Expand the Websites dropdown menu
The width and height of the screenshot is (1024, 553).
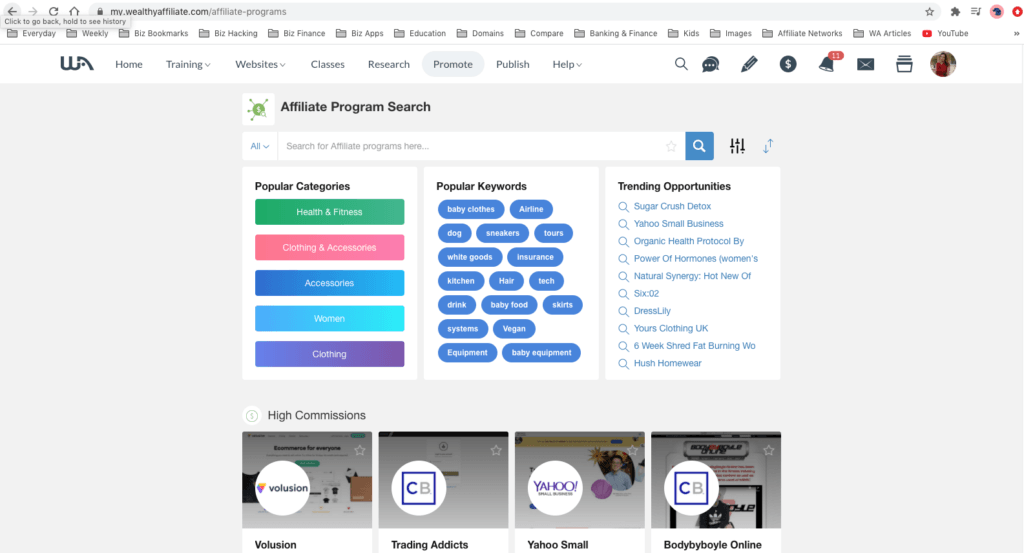(260, 64)
